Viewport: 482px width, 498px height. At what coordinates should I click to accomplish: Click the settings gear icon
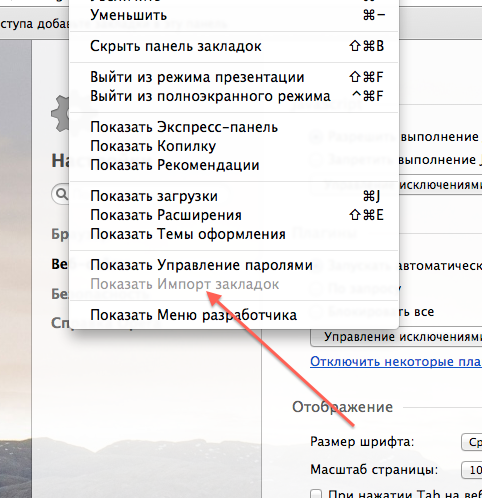pyautogui.click(x=61, y=114)
